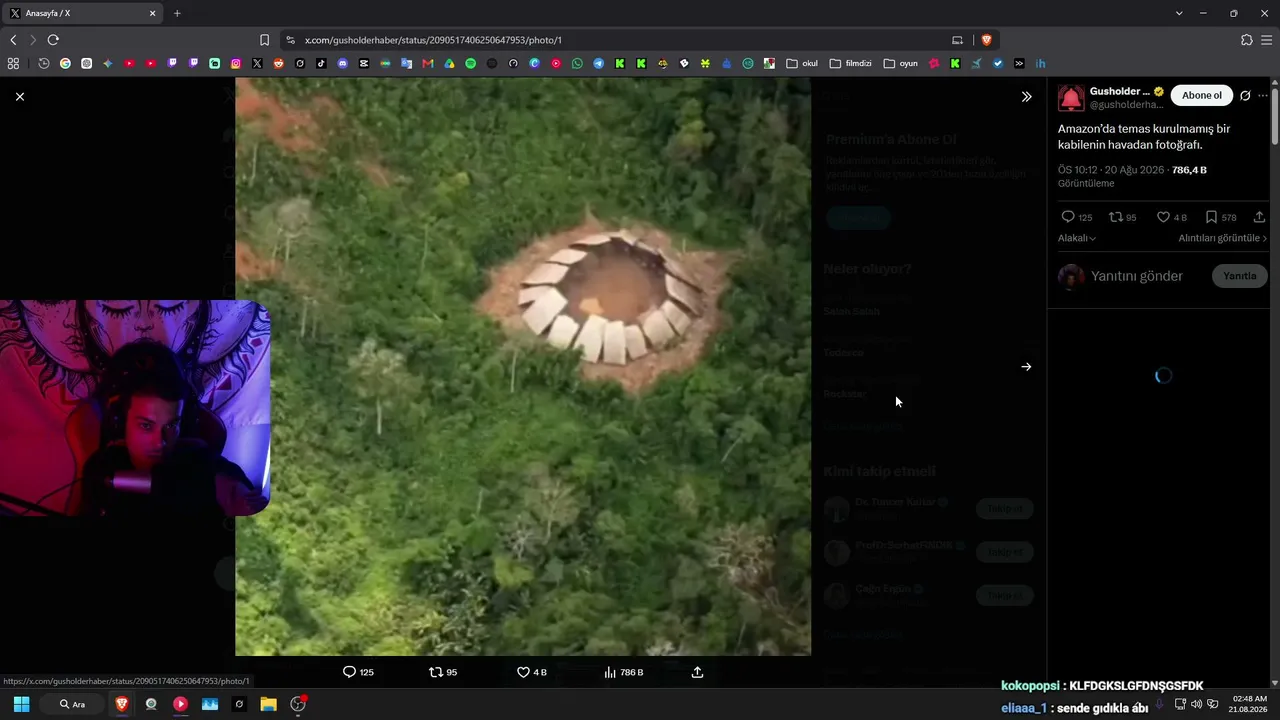1280x720 pixels.
Task: Click the Brave icon in taskbar
Action: [122, 704]
